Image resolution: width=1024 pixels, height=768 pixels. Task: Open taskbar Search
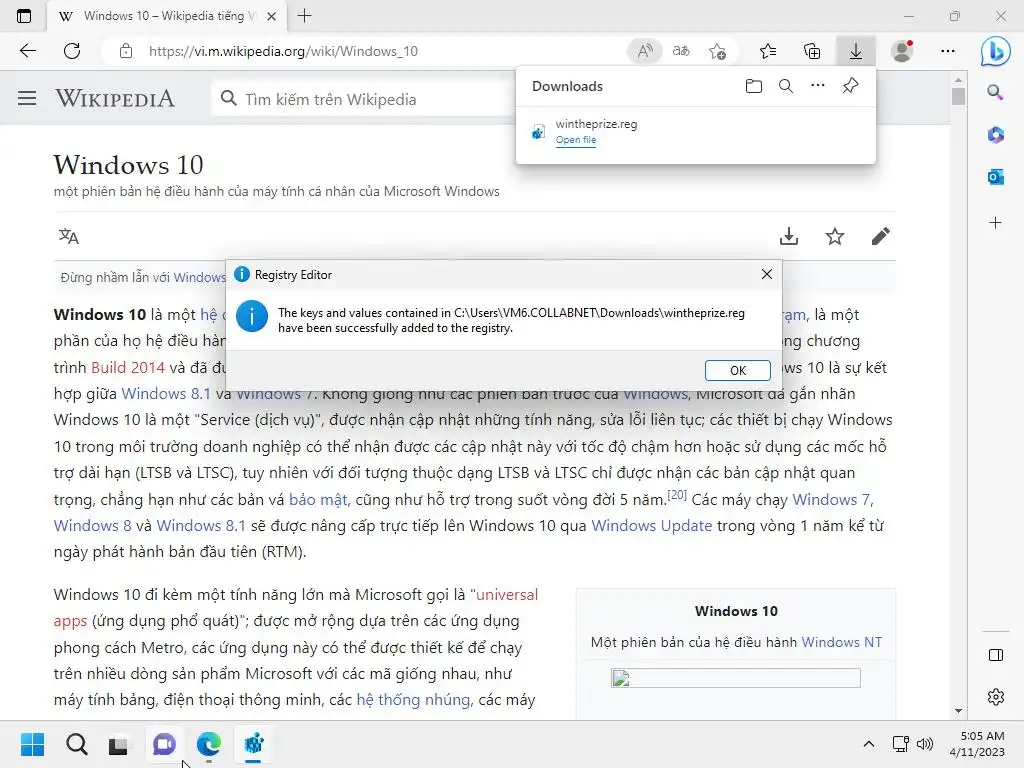(76, 744)
